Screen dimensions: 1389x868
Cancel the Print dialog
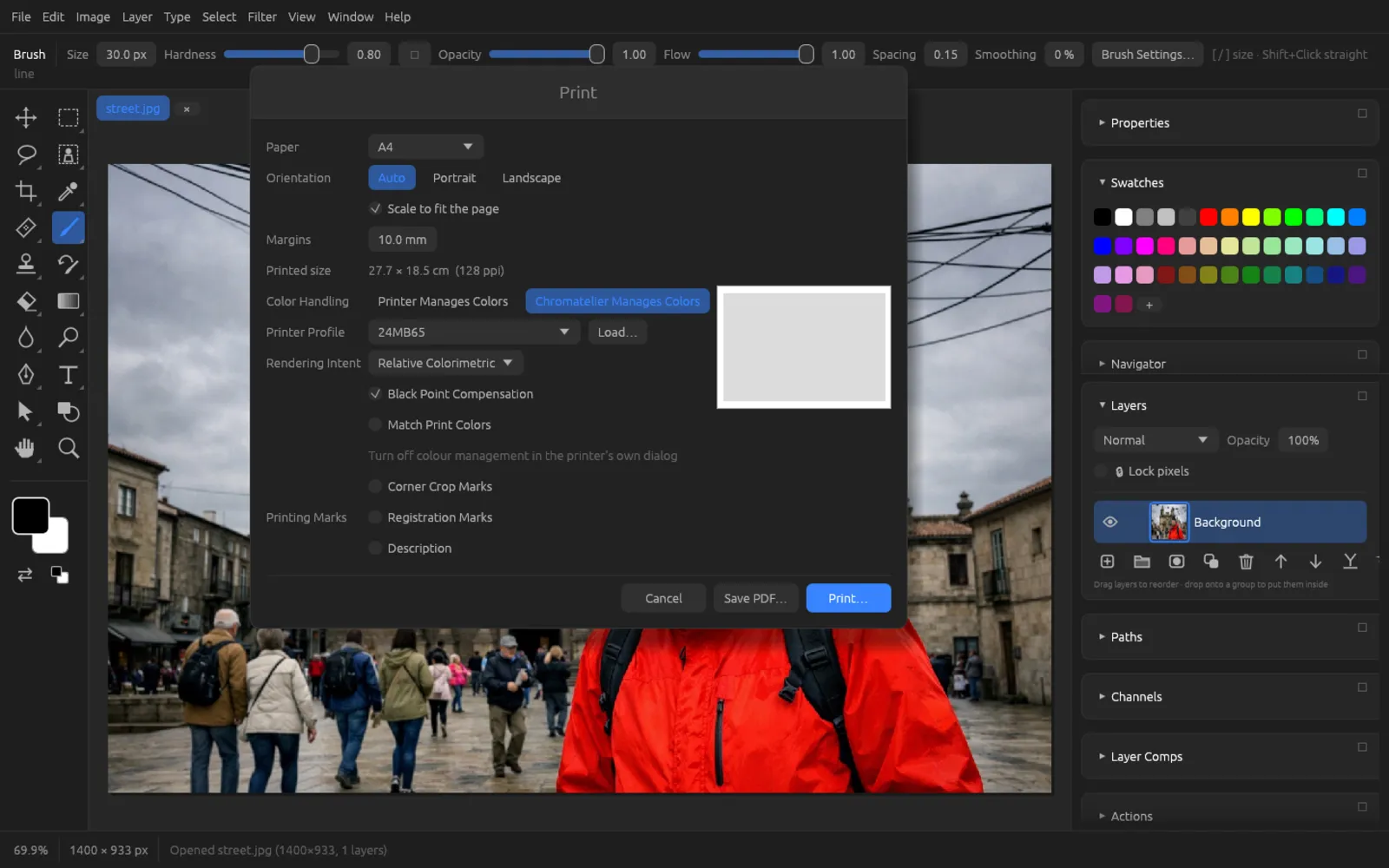663,598
